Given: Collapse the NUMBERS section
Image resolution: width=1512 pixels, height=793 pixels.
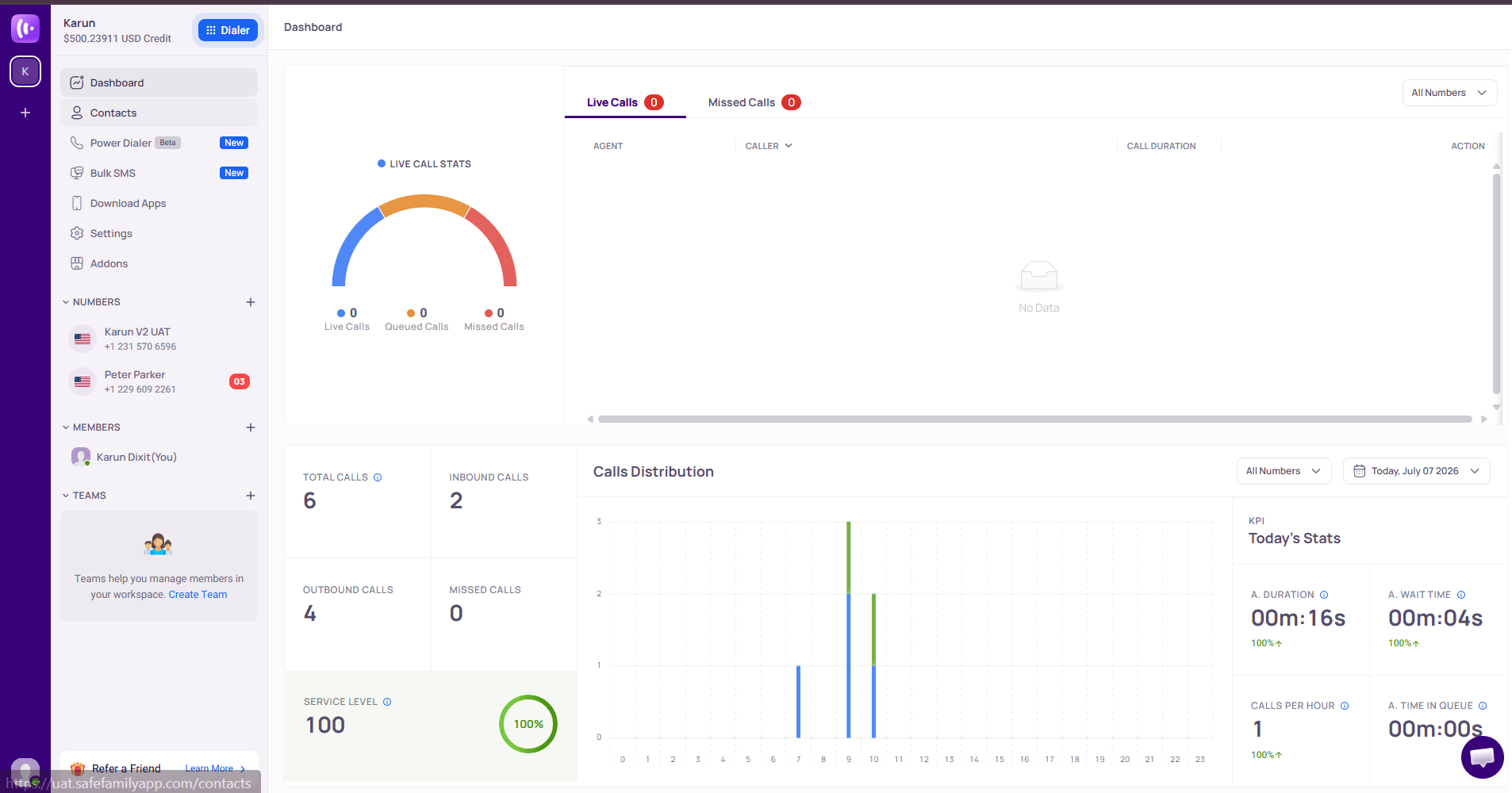Looking at the screenshot, I should (x=66, y=302).
